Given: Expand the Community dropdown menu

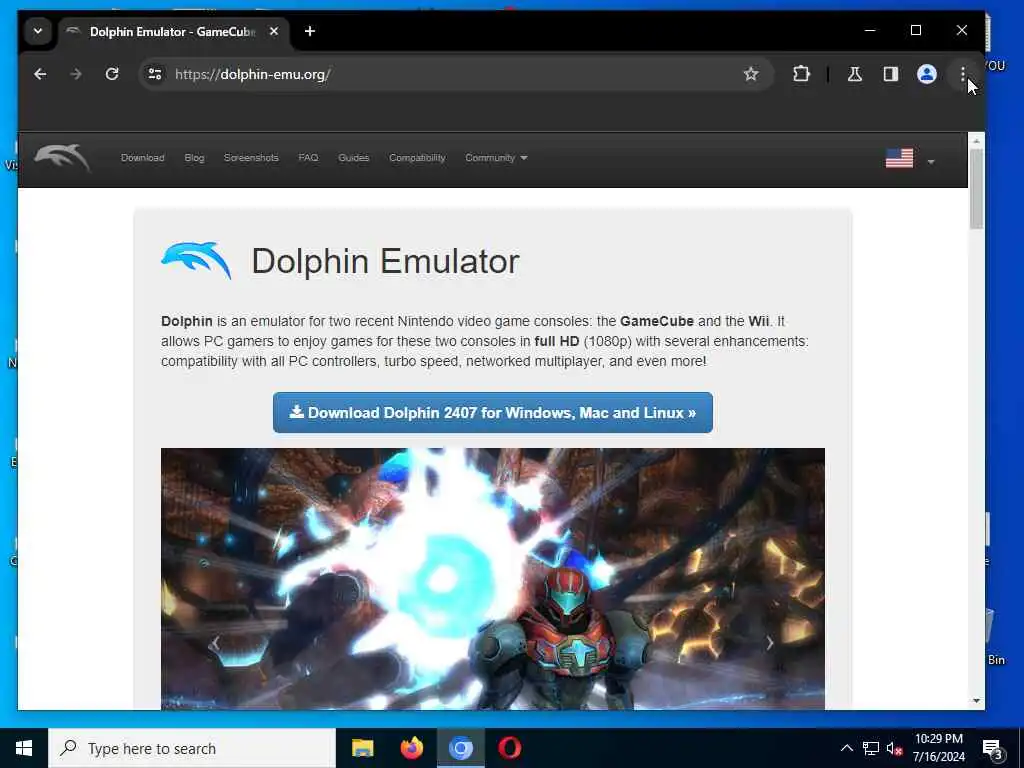Looking at the screenshot, I should point(496,158).
